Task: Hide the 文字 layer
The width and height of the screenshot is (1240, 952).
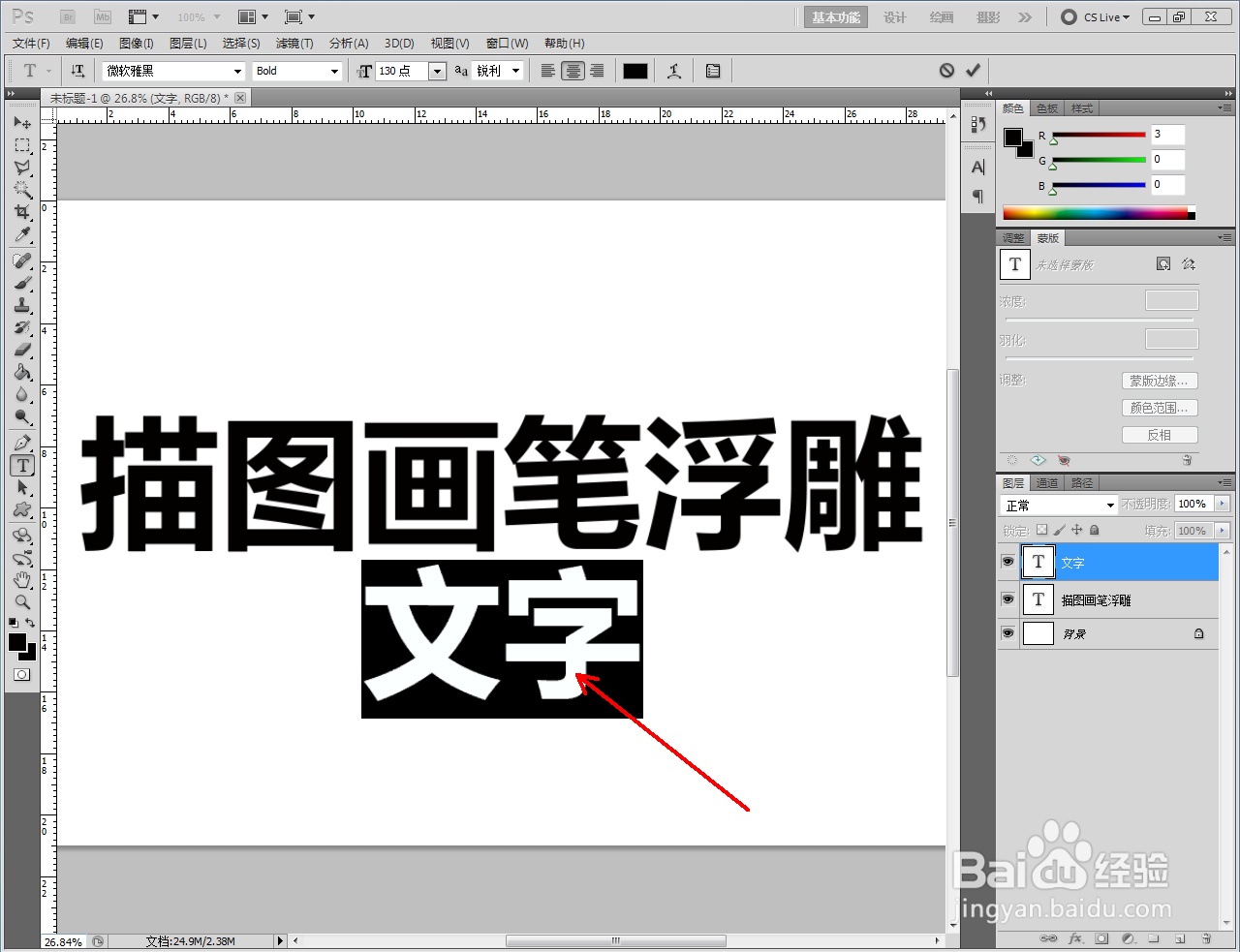Action: point(1007,562)
